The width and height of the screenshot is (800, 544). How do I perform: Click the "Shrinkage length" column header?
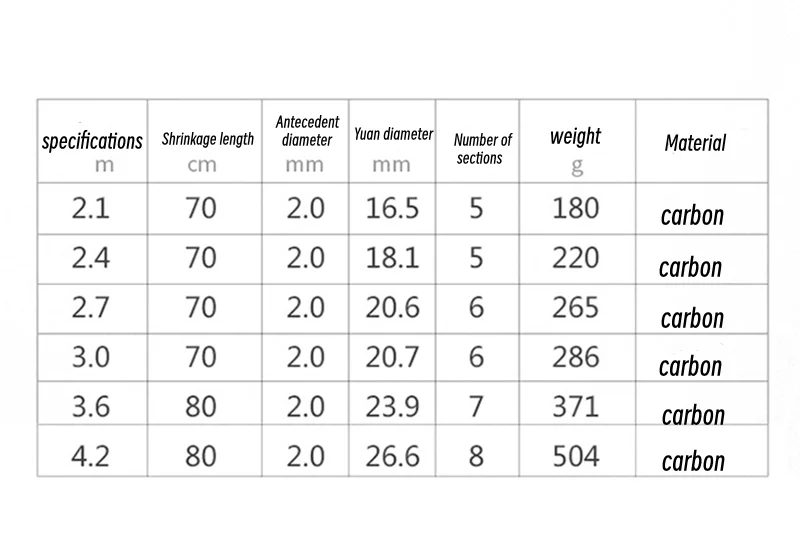(x=208, y=140)
